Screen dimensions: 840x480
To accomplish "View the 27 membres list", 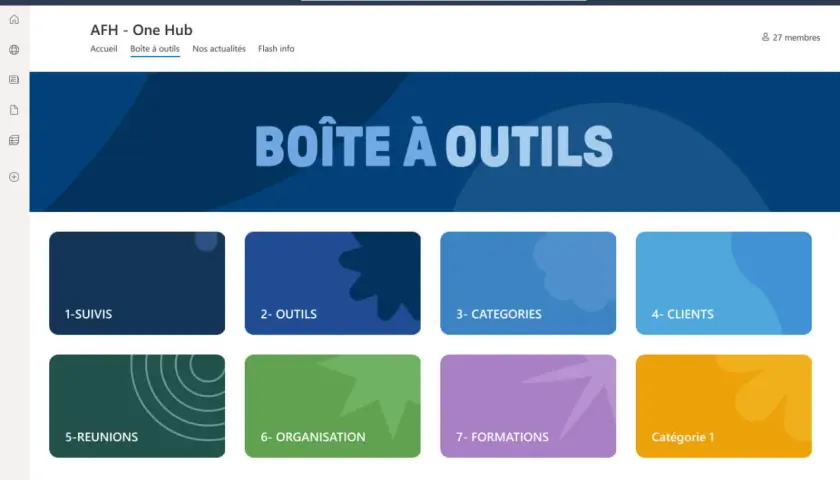I will 796,38.
